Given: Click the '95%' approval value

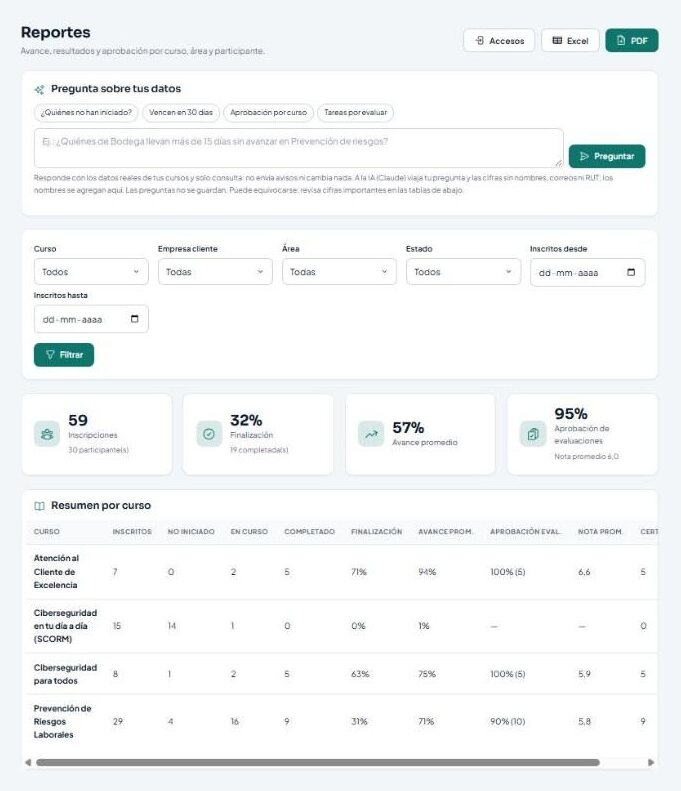Looking at the screenshot, I should (x=571, y=414).
